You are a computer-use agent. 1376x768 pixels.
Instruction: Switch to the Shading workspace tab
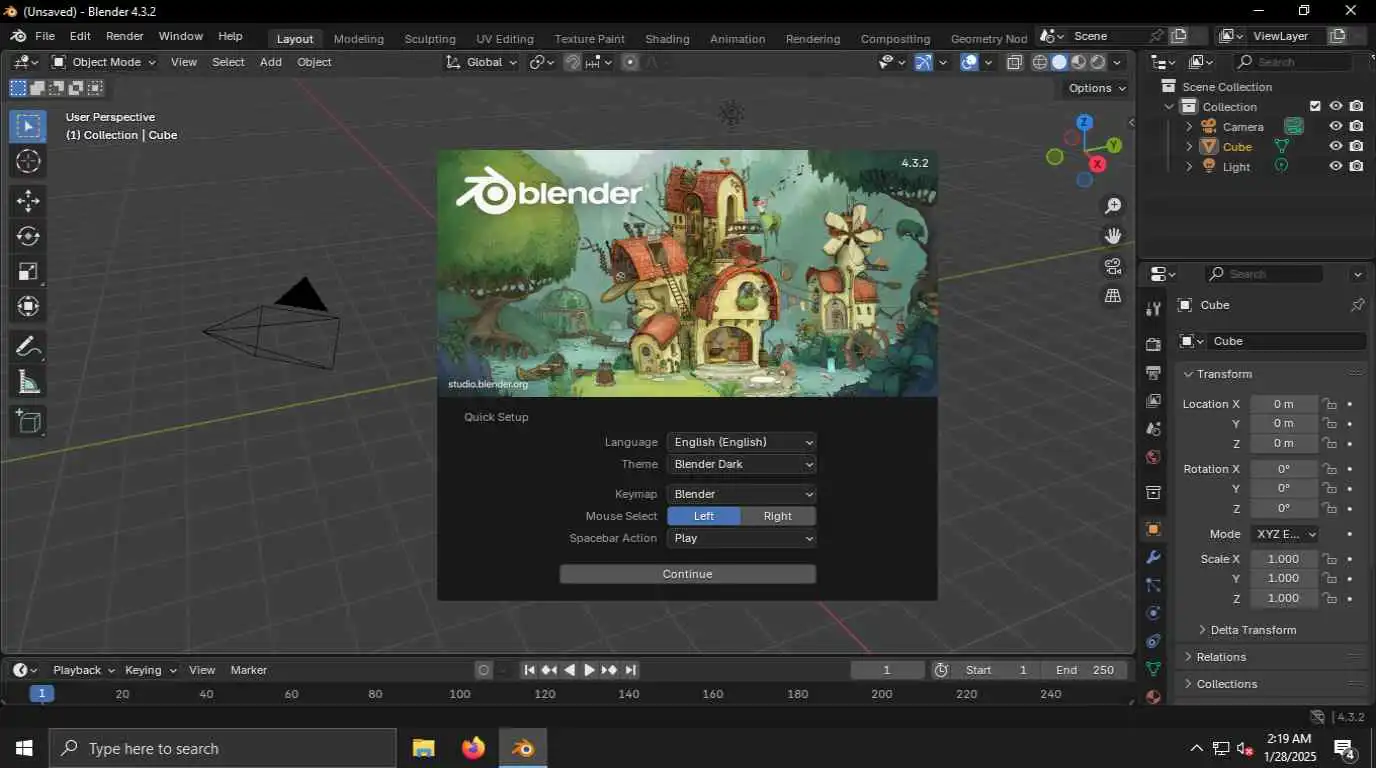point(667,39)
